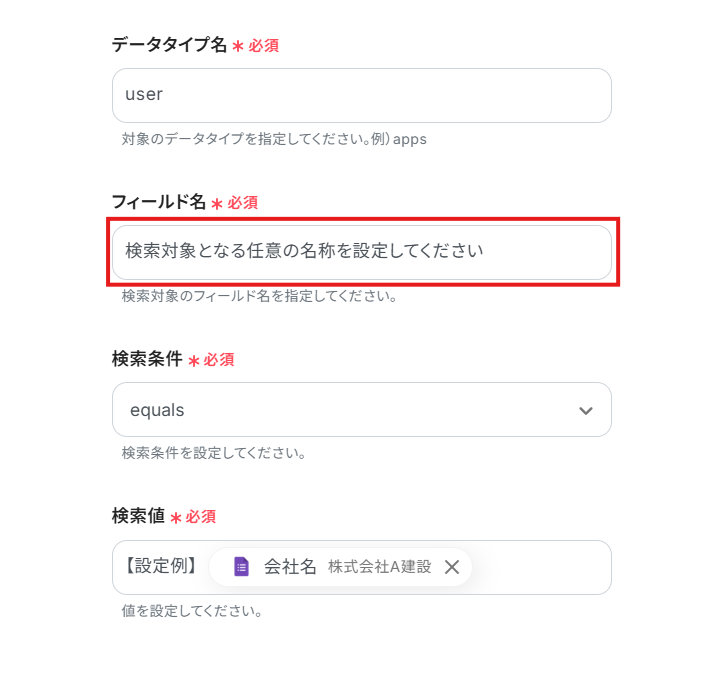
Task: Click the helper text mentioning 例) apps
Action: [274, 139]
